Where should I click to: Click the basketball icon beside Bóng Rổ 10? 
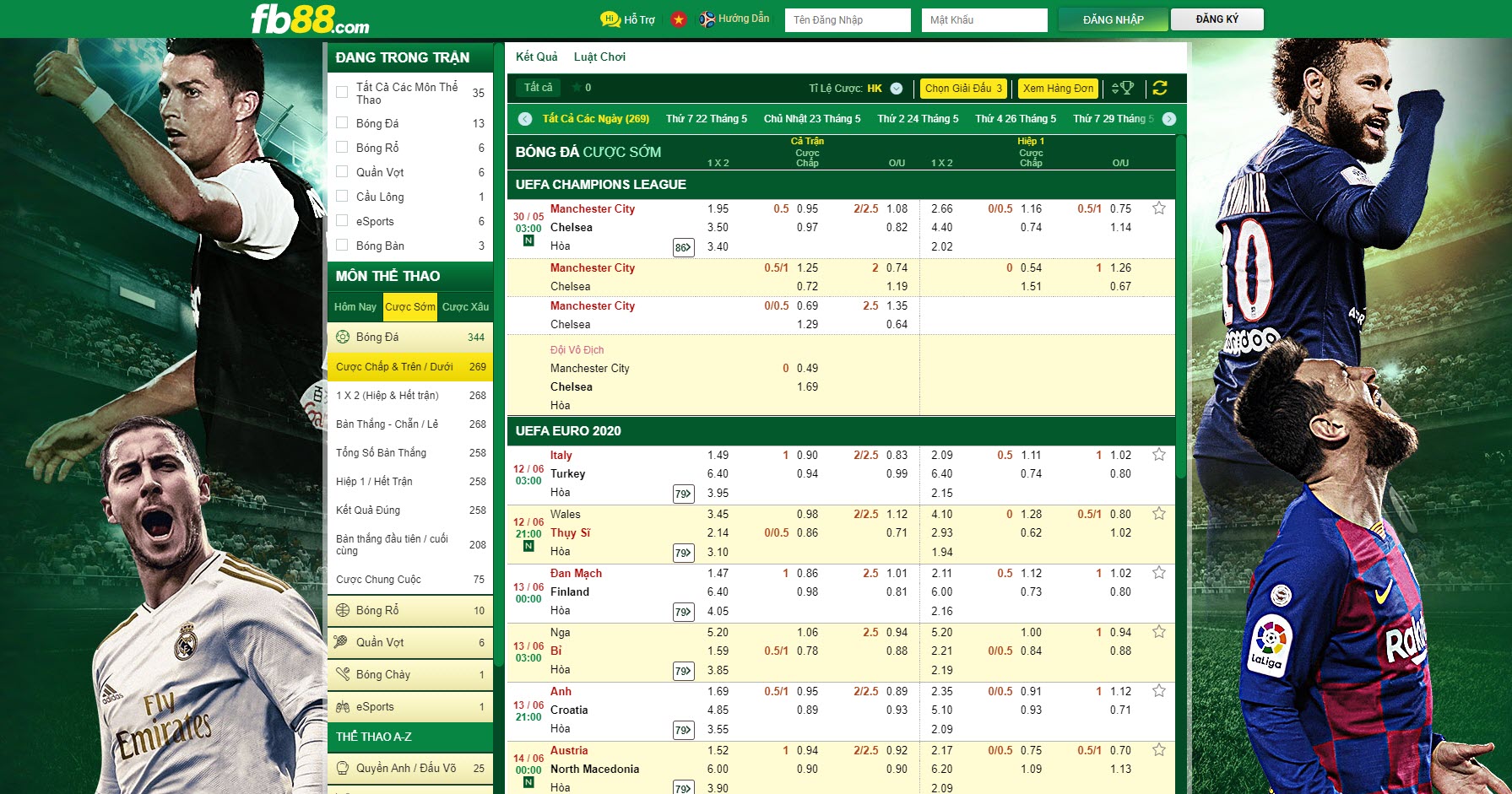click(343, 610)
